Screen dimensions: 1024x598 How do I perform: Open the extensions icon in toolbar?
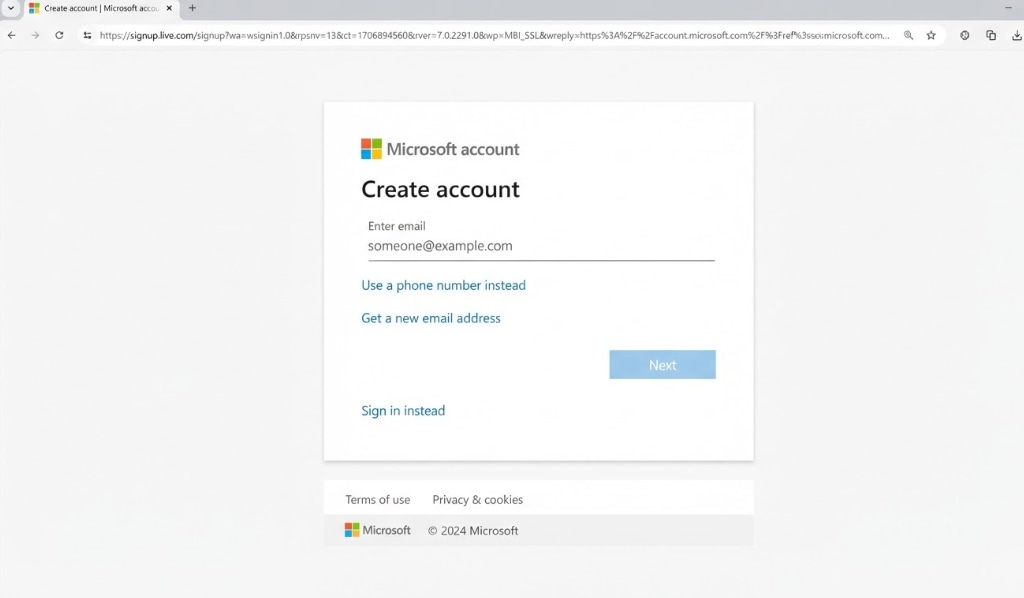pyautogui.click(x=965, y=35)
